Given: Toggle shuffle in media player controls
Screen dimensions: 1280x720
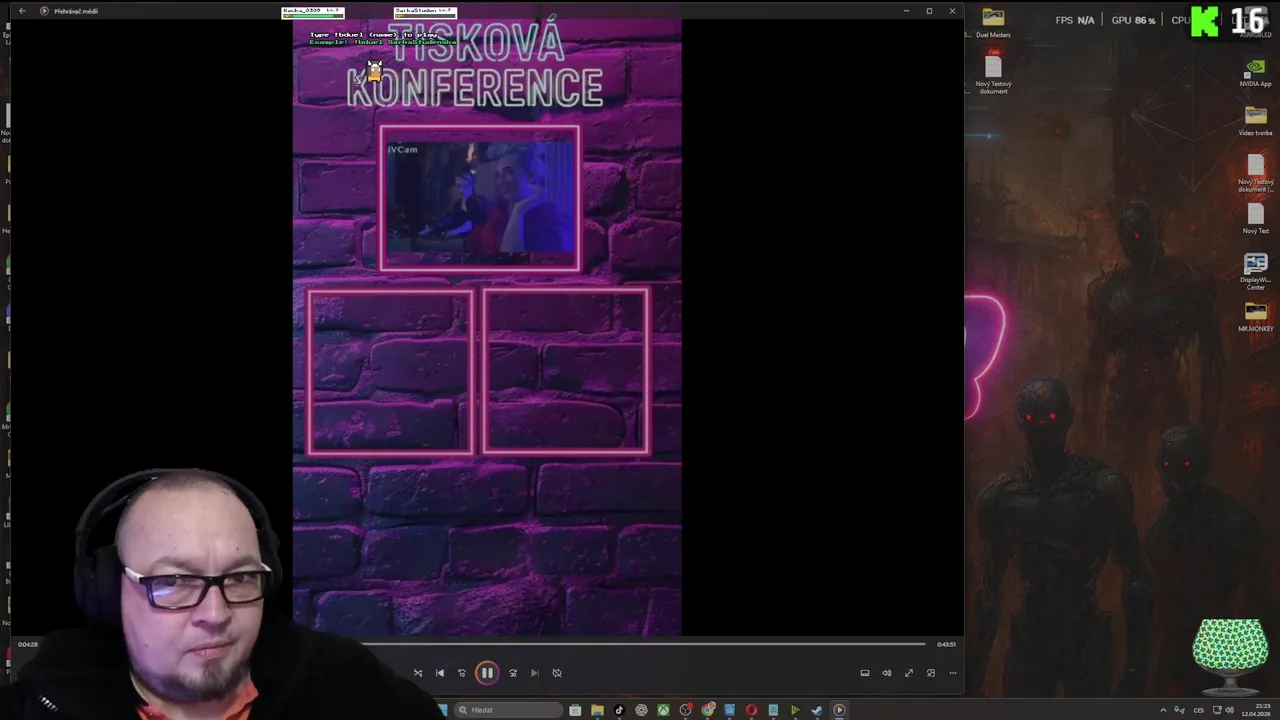Looking at the screenshot, I should [418, 673].
